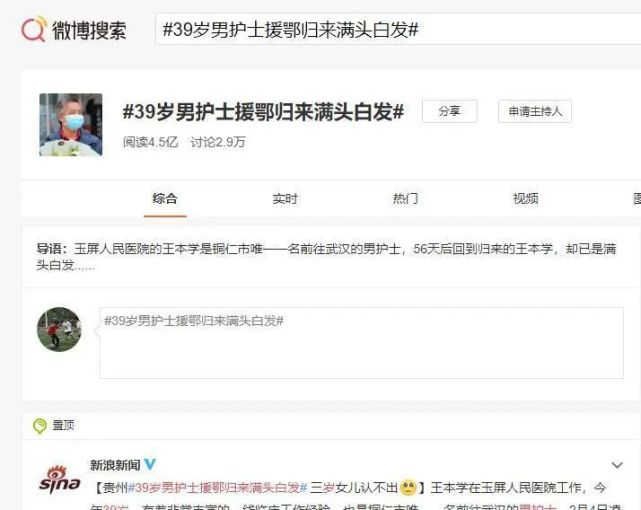Open the 视频 tab
The width and height of the screenshot is (641, 510).
(525, 199)
